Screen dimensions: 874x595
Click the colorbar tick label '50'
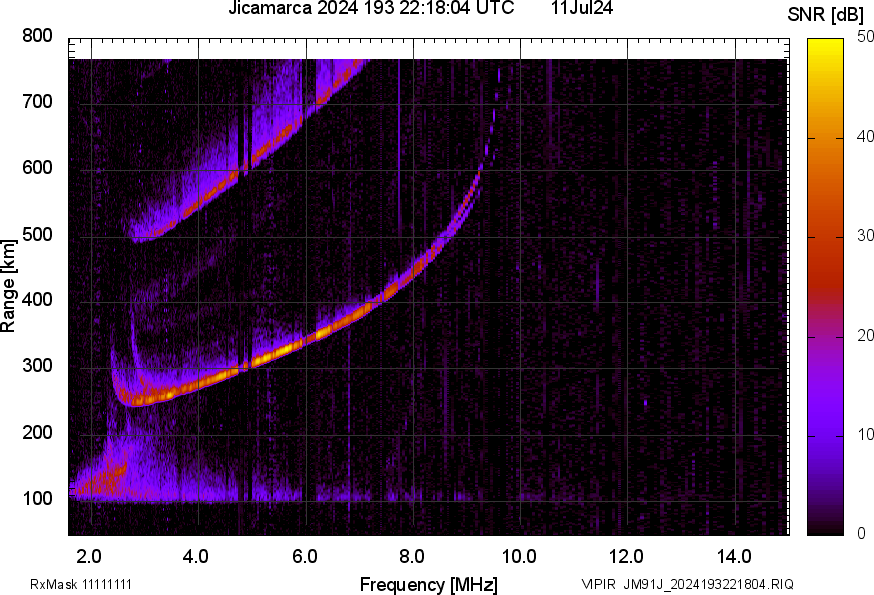tap(865, 36)
